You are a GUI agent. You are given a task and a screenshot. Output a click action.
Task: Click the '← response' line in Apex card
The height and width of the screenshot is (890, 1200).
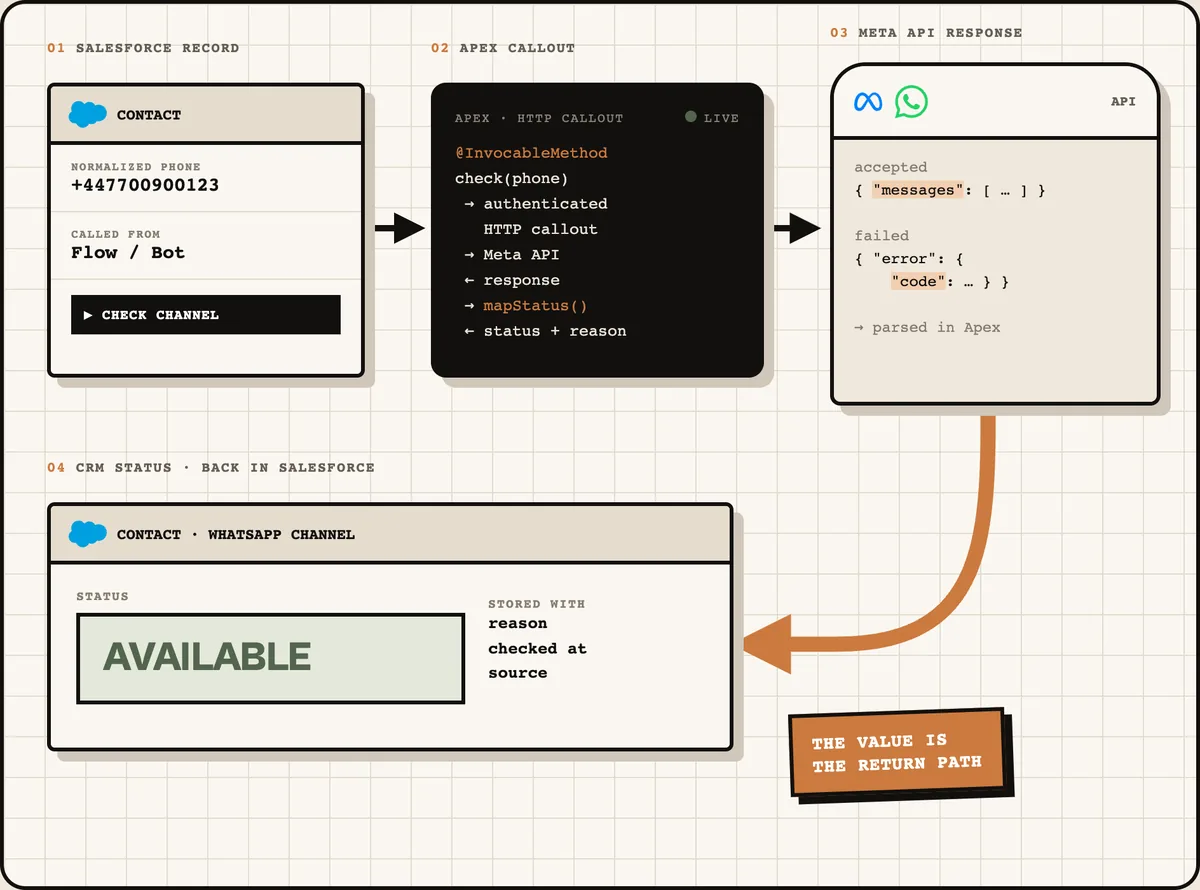[512, 280]
